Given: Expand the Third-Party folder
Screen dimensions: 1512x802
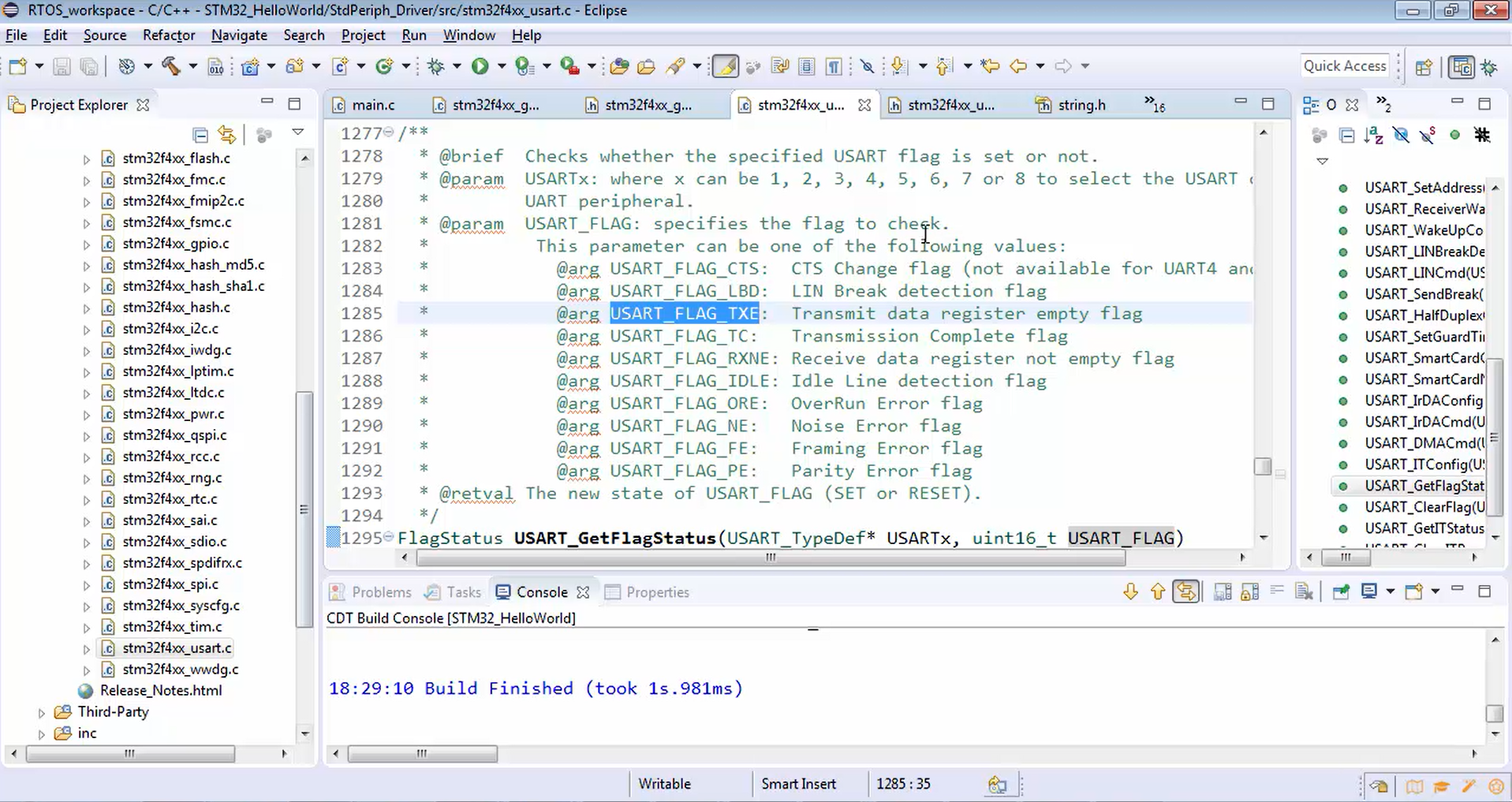Looking at the screenshot, I should pyautogui.click(x=42, y=713).
